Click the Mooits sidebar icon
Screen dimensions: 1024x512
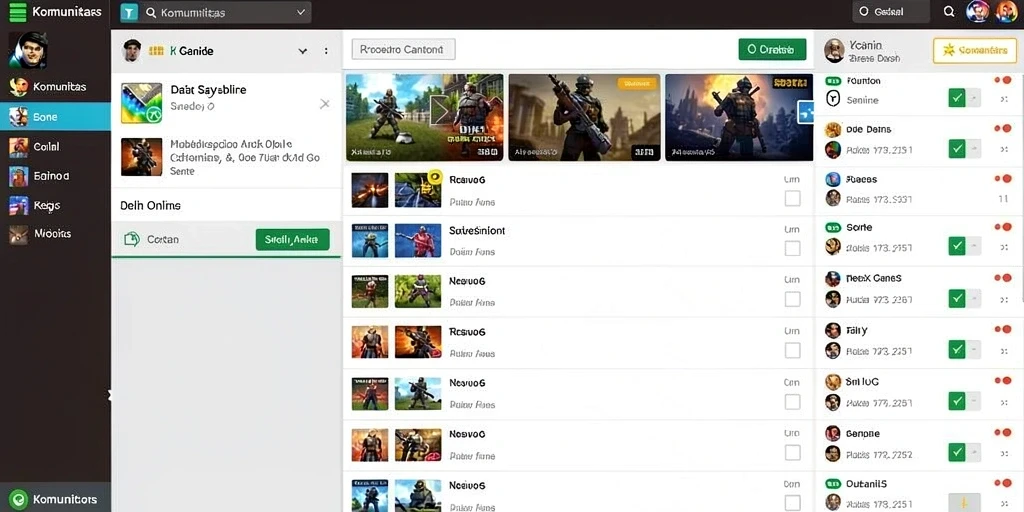(x=18, y=234)
